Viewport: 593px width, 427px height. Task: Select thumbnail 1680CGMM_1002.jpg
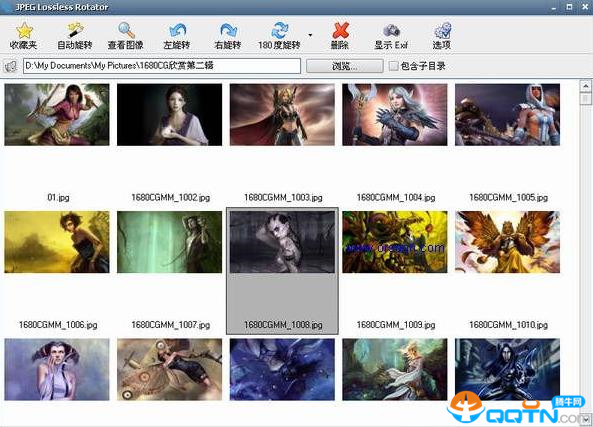tap(169, 115)
